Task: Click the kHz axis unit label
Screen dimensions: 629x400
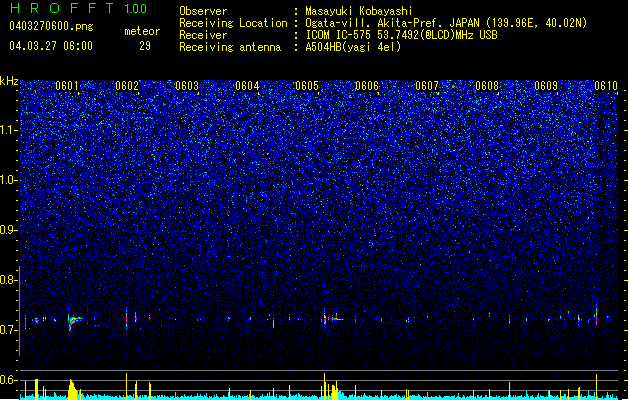Action: coord(9,81)
